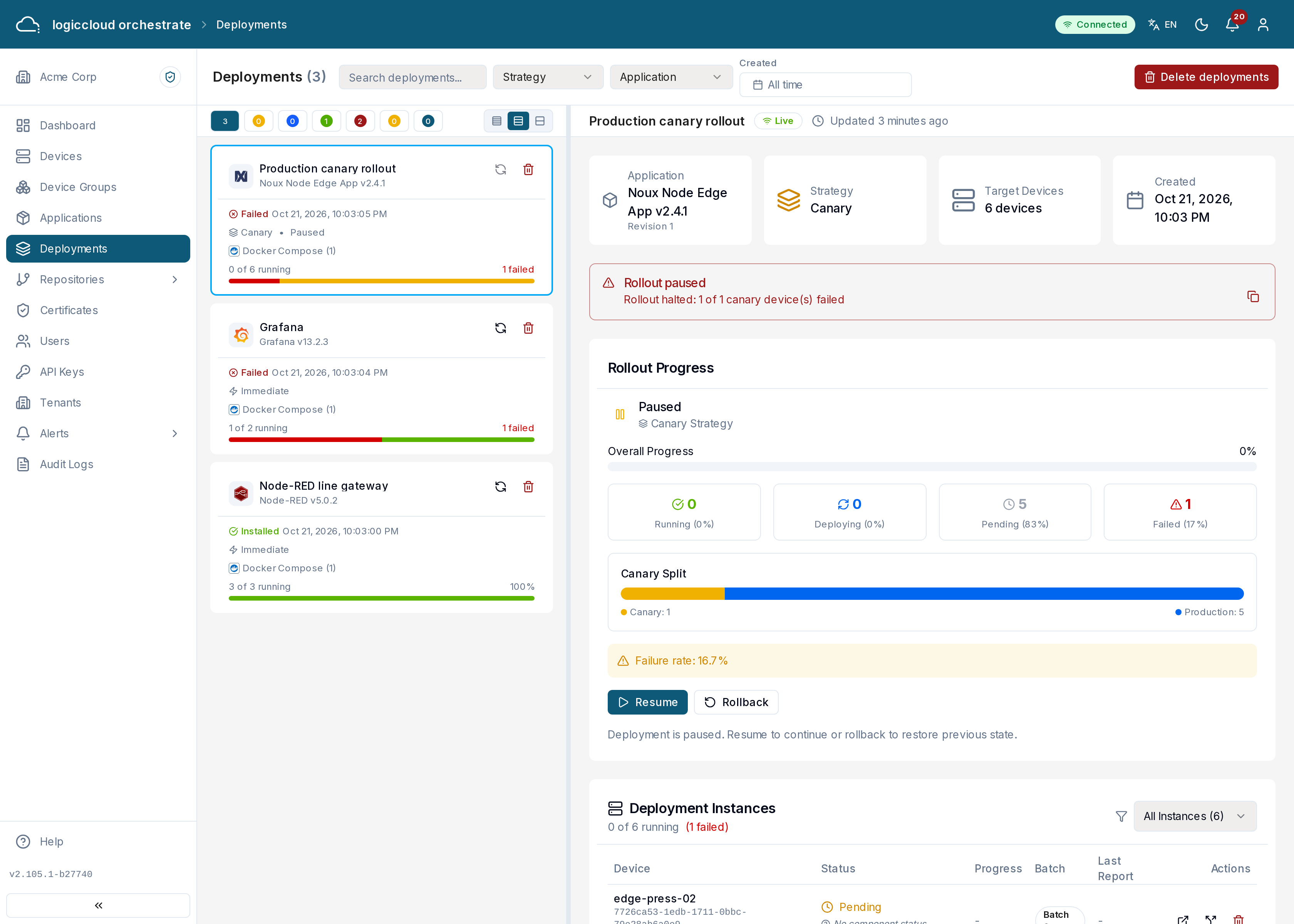The height and width of the screenshot is (924, 1294).
Task: Click the Failed count stat card
Action: (x=1180, y=512)
